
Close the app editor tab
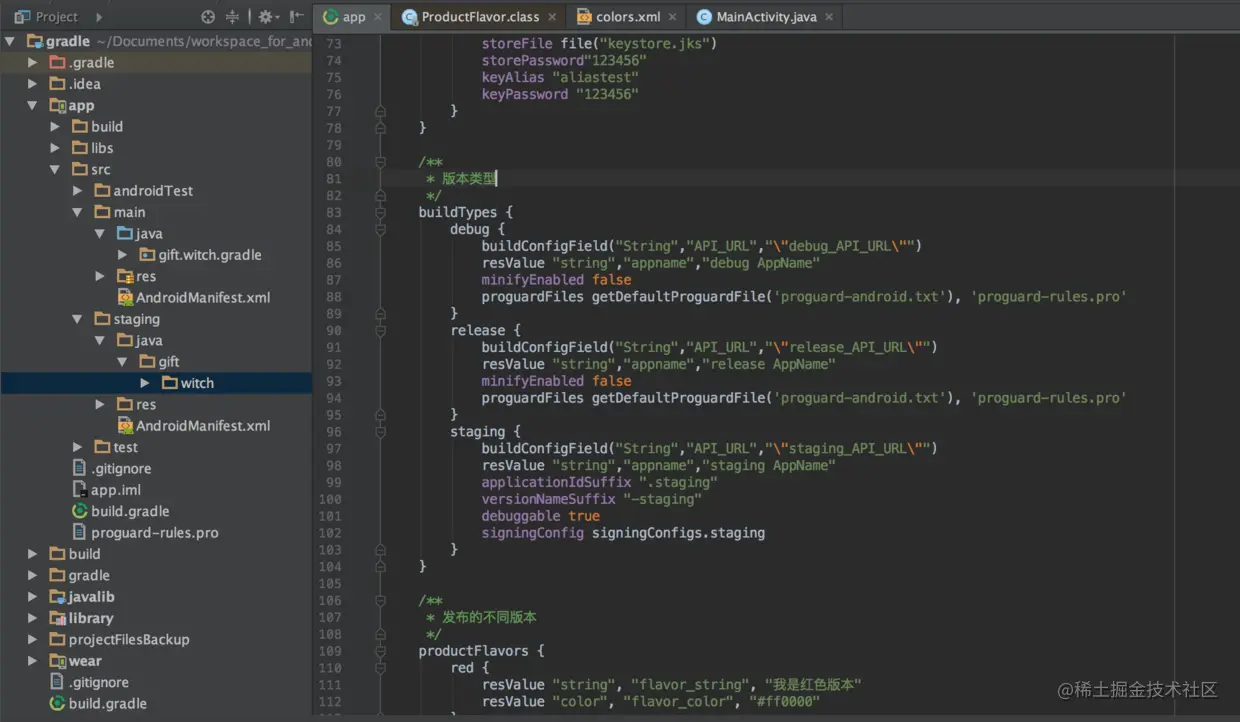coord(377,17)
